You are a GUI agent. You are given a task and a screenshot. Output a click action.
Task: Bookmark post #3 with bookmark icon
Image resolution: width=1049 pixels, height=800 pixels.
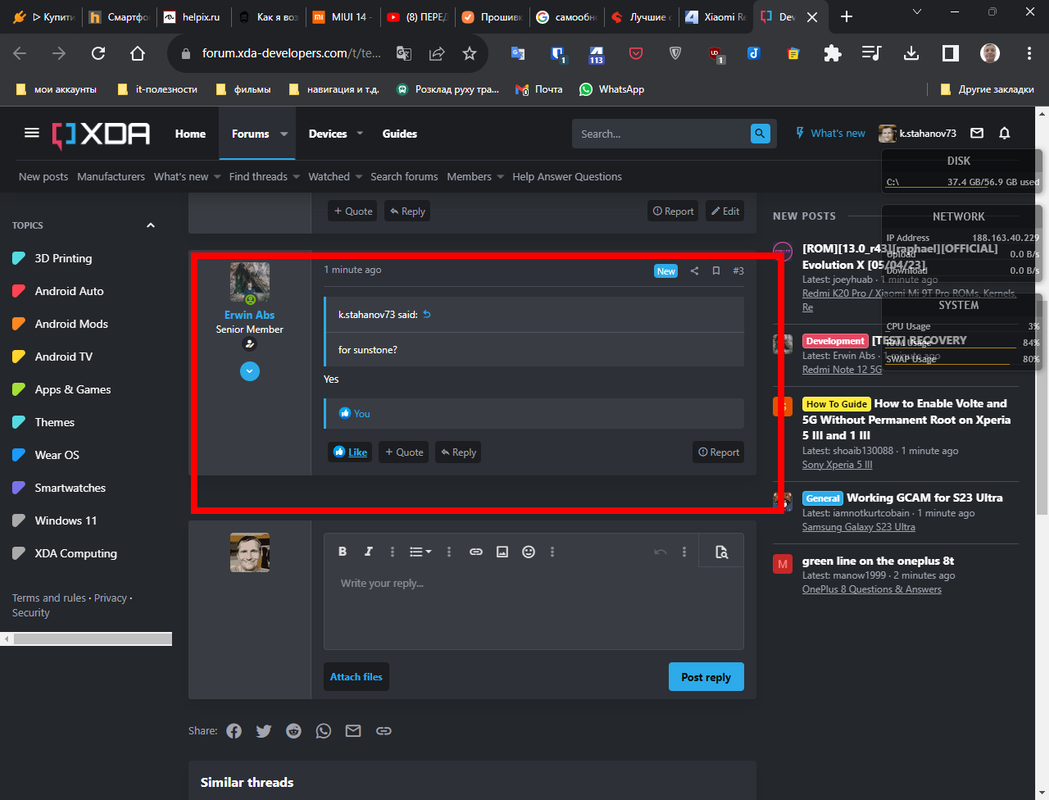(x=716, y=271)
